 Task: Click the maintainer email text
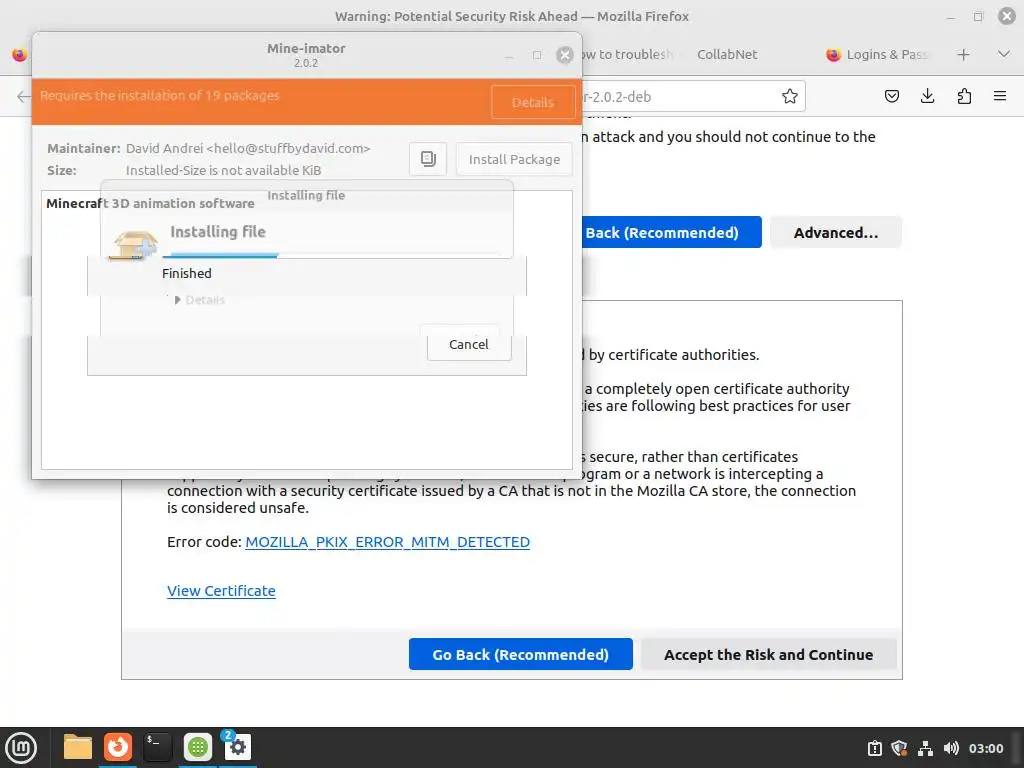[x=288, y=148]
